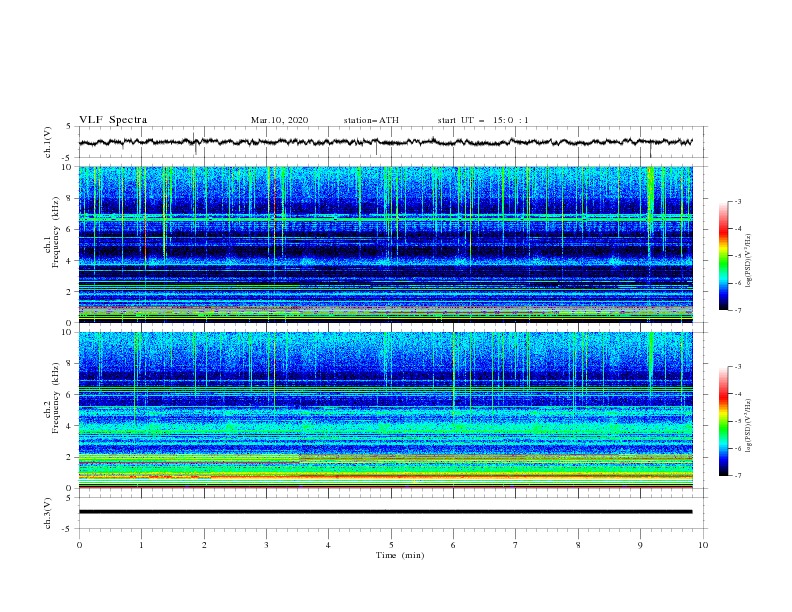Select the log(PSD) label beside the ch.1 colorbar
Image resolution: width=792 pixels, height=612 pixels.
tap(748, 261)
